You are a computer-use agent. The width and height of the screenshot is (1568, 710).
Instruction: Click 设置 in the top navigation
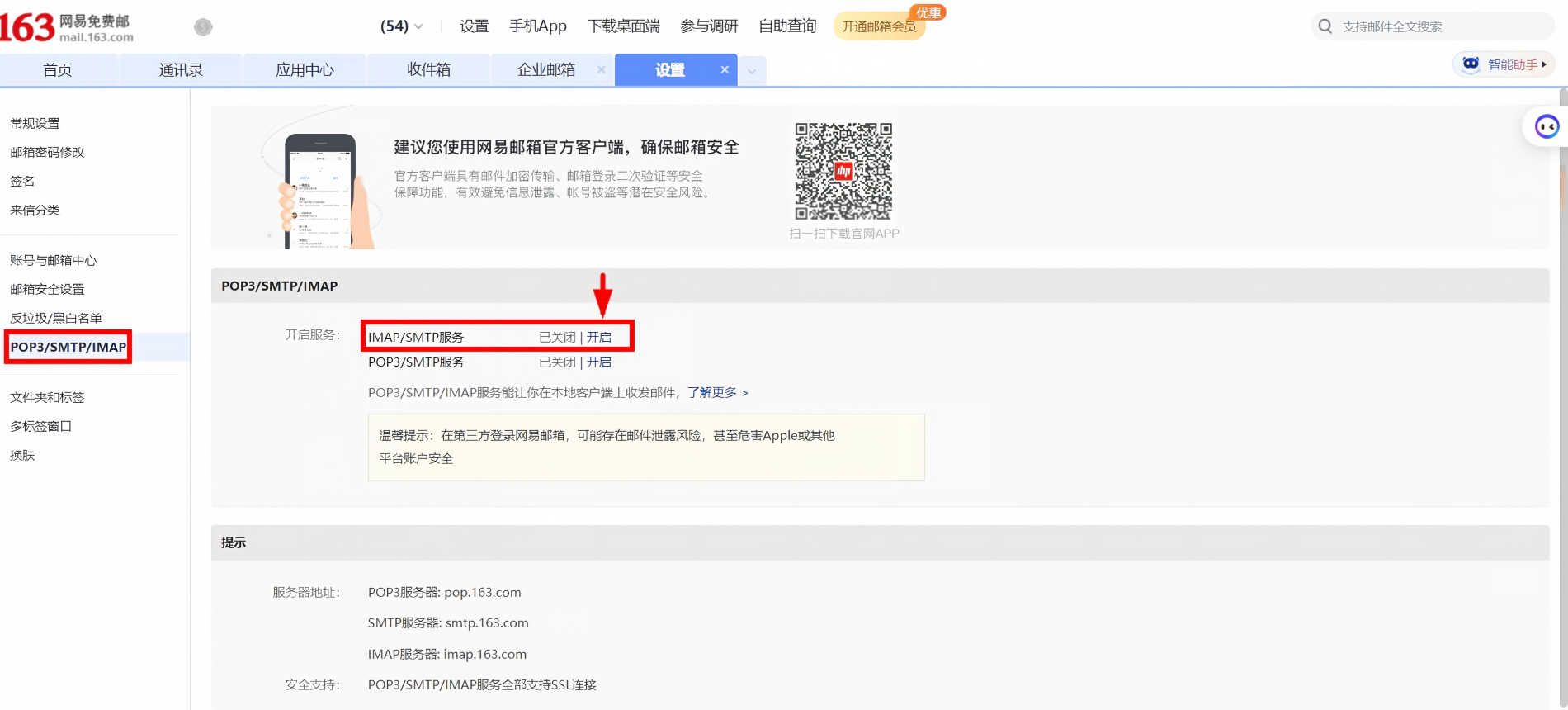coord(475,26)
